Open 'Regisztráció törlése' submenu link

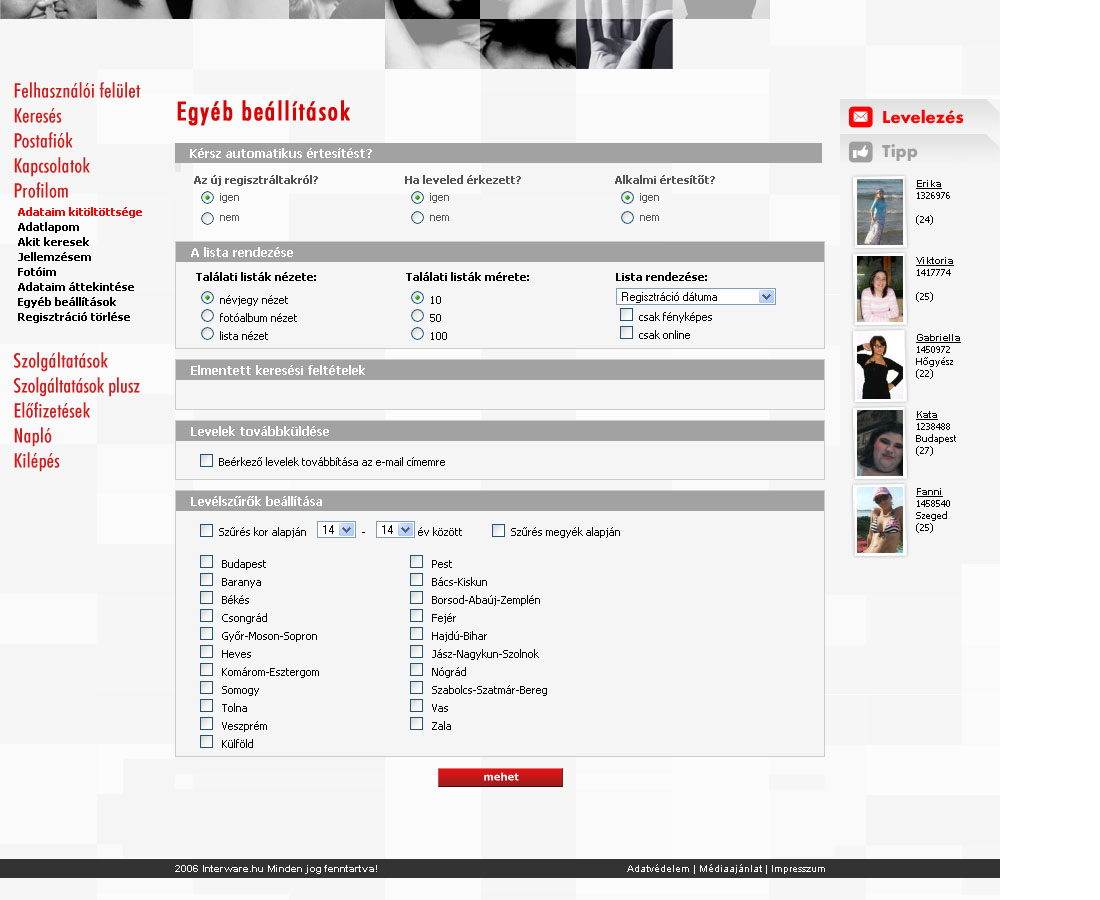tap(74, 317)
